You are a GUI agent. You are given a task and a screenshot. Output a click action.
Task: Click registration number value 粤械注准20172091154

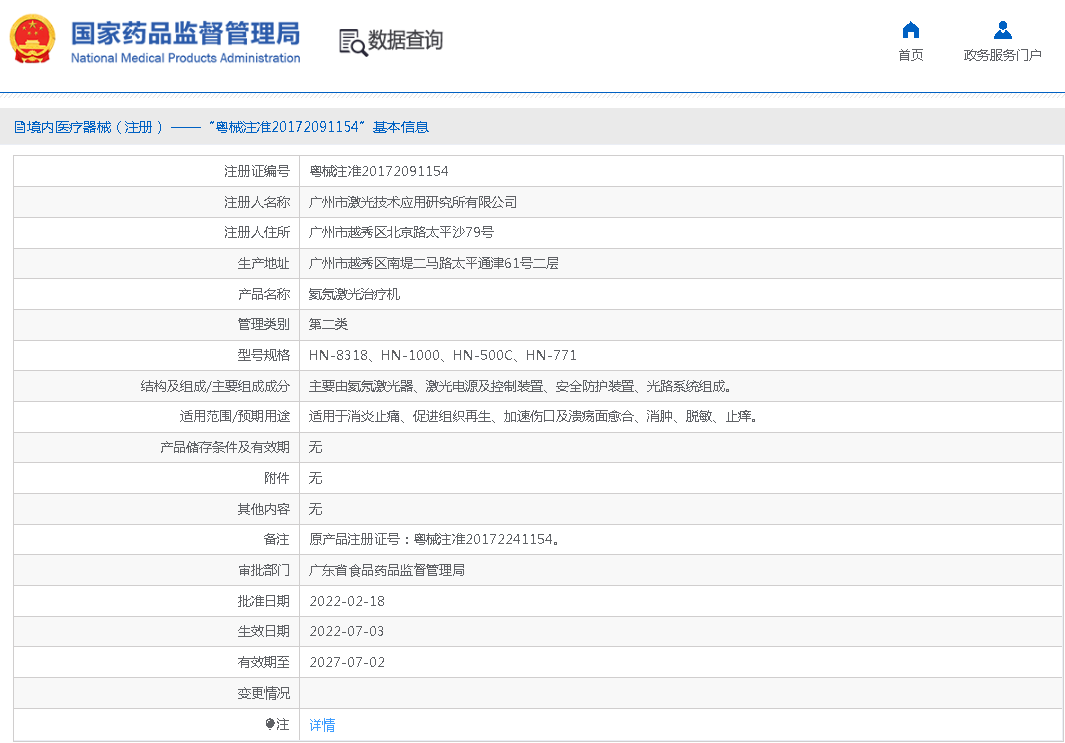(379, 172)
